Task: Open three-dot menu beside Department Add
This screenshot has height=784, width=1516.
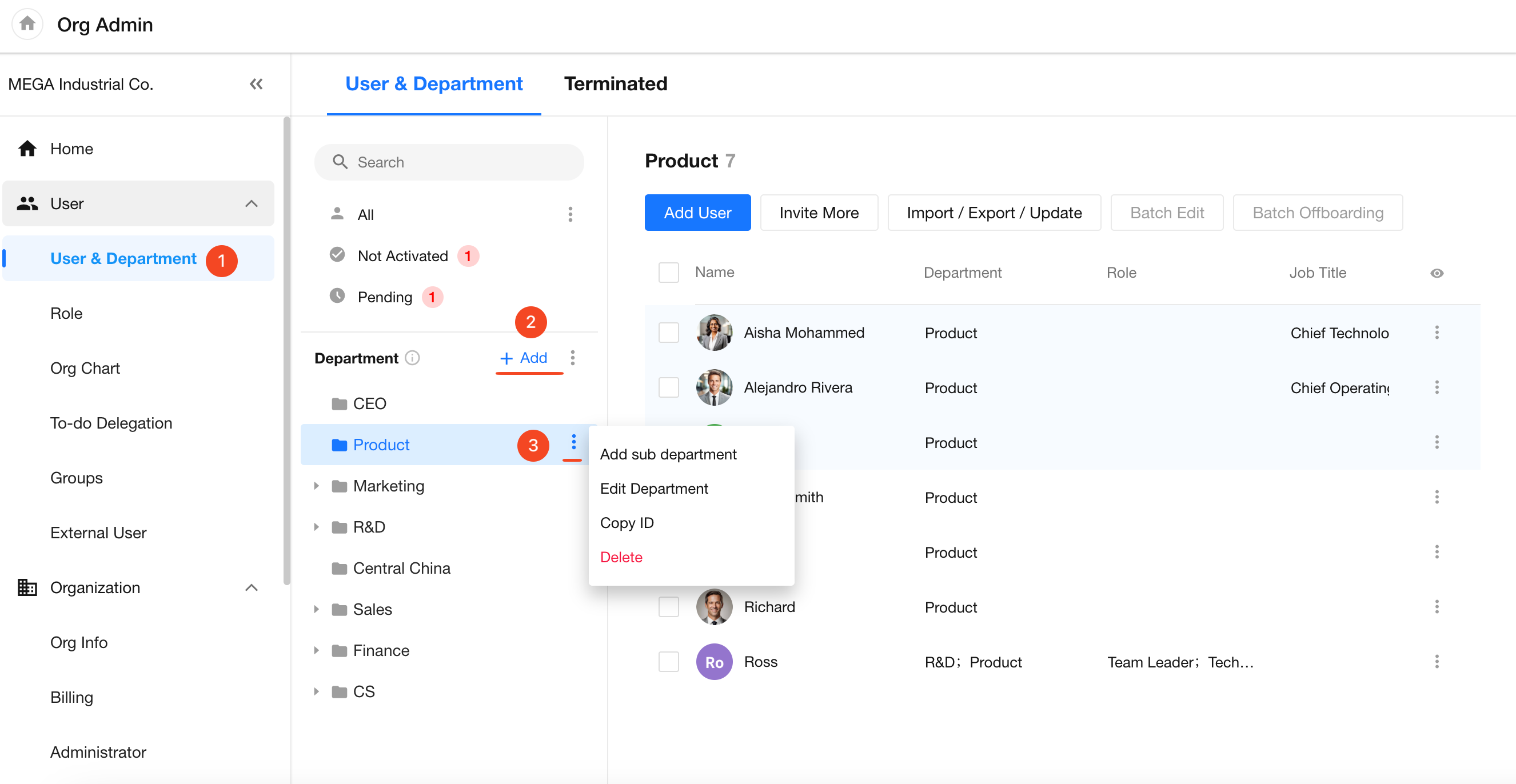Action: (x=572, y=358)
